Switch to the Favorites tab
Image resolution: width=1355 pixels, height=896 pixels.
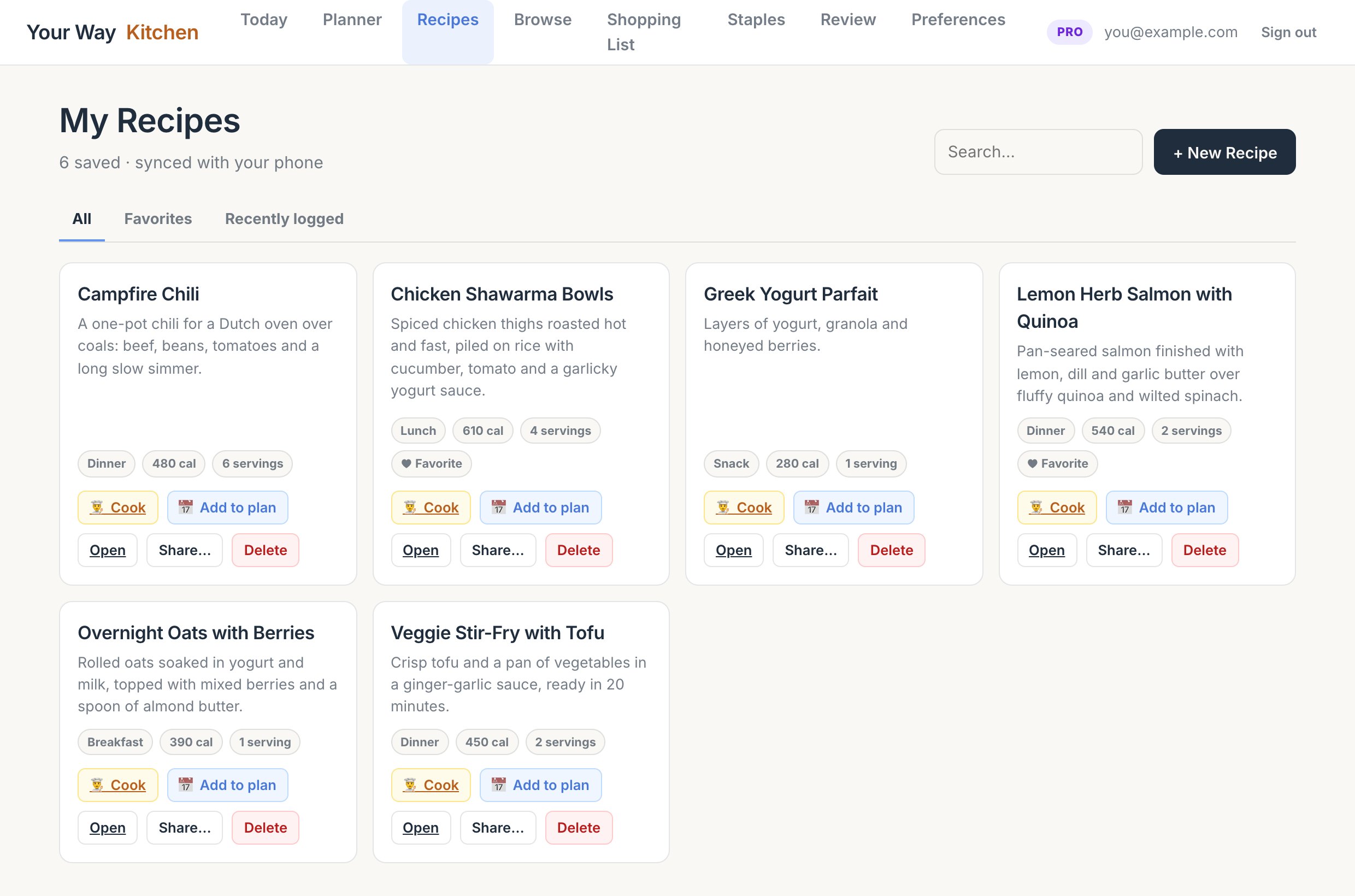[158, 219]
